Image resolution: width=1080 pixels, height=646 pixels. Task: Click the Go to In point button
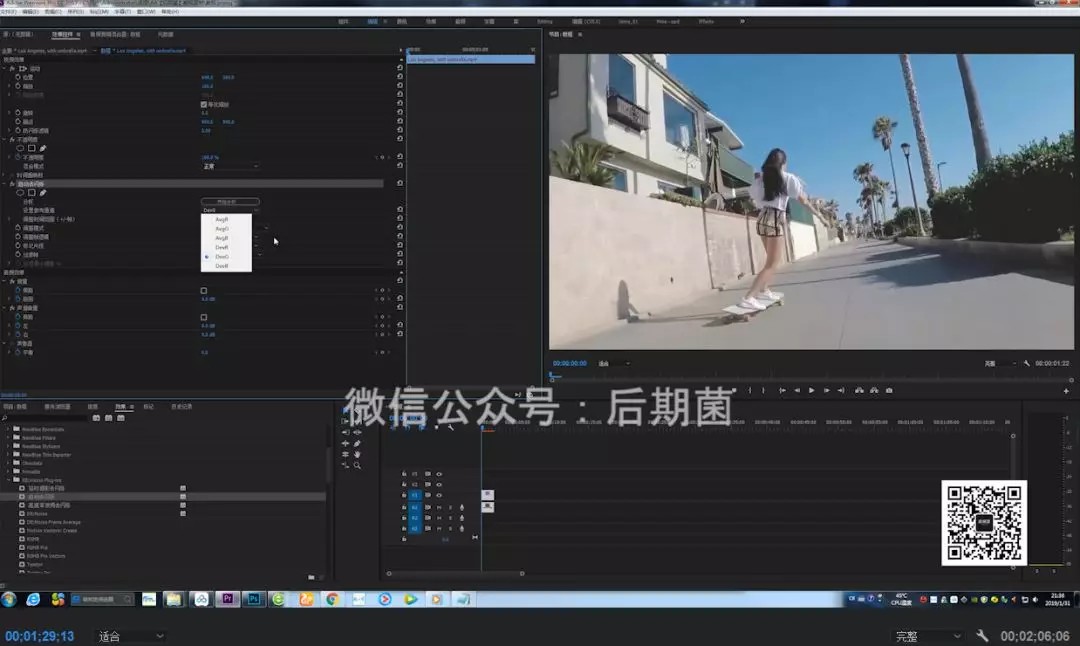(782, 390)
